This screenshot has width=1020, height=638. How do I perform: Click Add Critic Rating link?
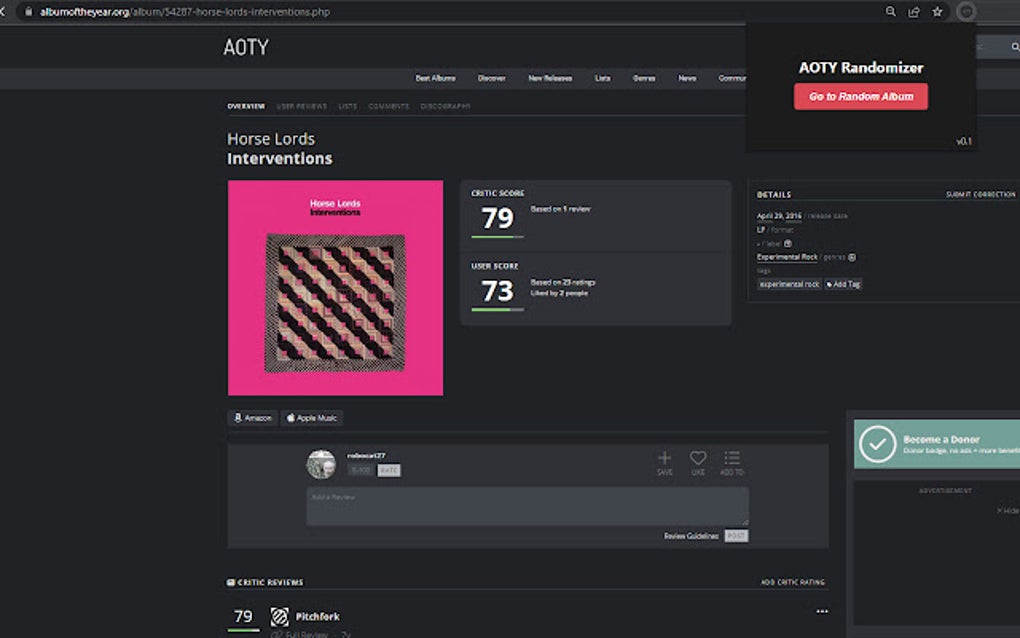792,582
